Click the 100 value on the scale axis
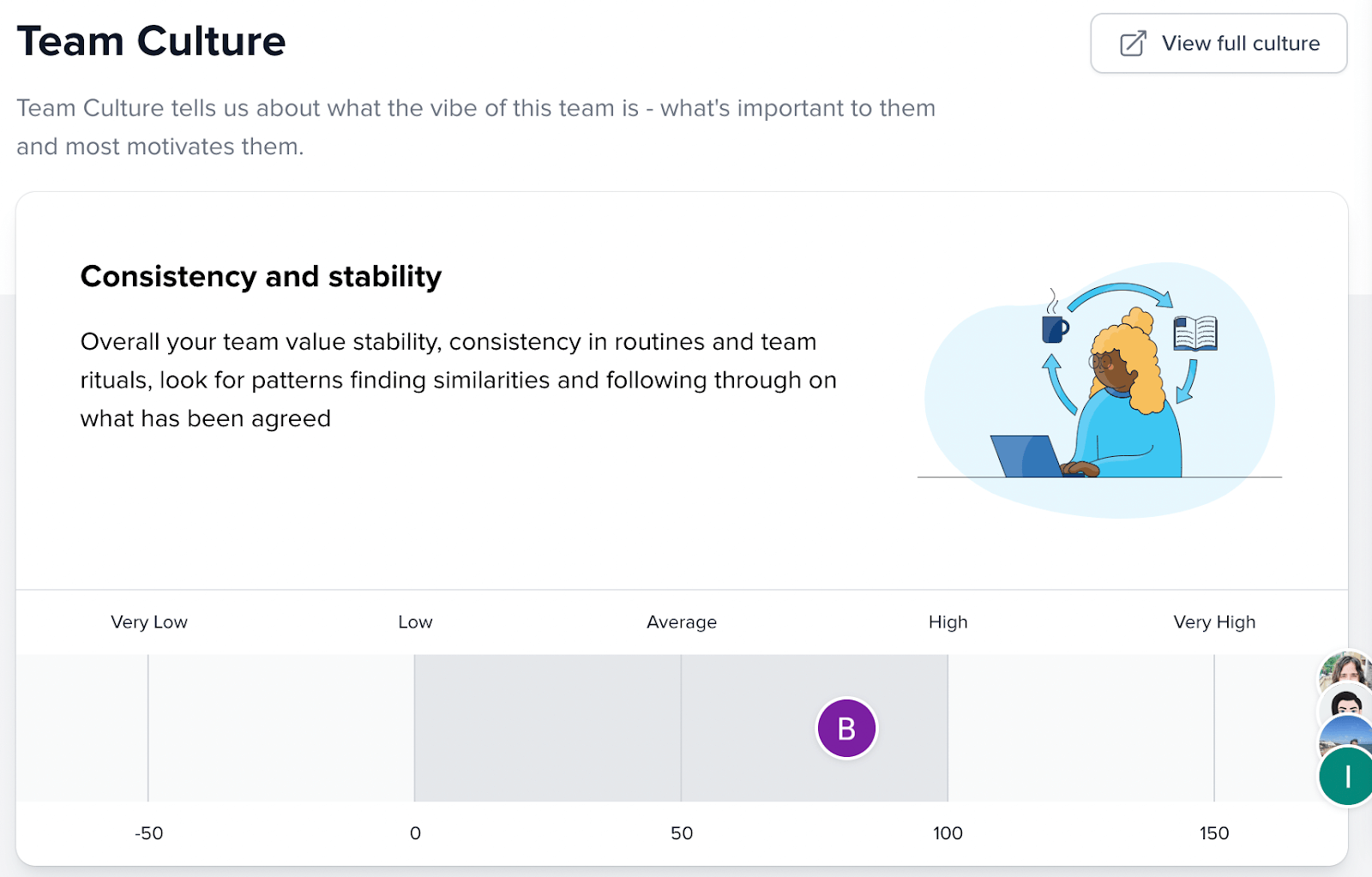 coord(948,833)
